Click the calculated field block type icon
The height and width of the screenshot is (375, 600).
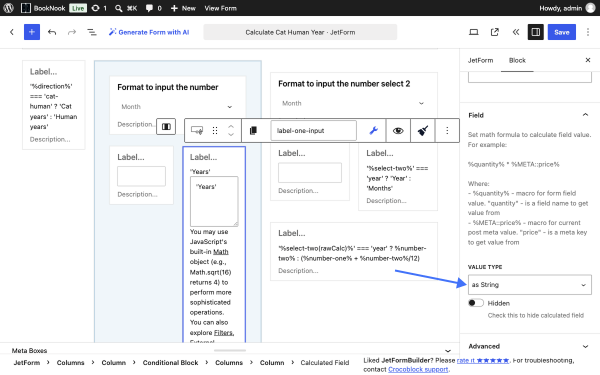197,130
